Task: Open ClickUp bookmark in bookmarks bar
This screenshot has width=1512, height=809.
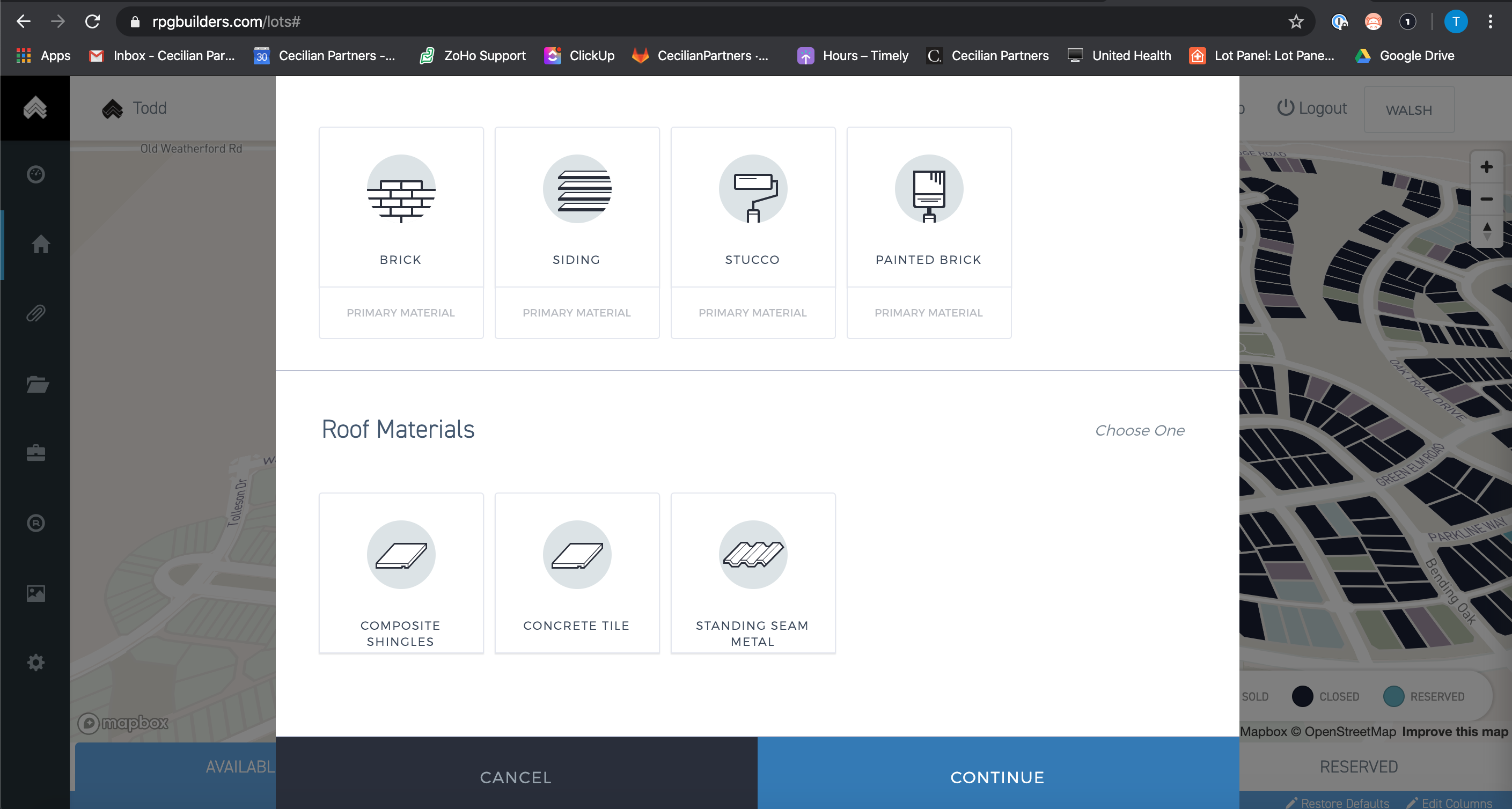Action: click(579, 56)
